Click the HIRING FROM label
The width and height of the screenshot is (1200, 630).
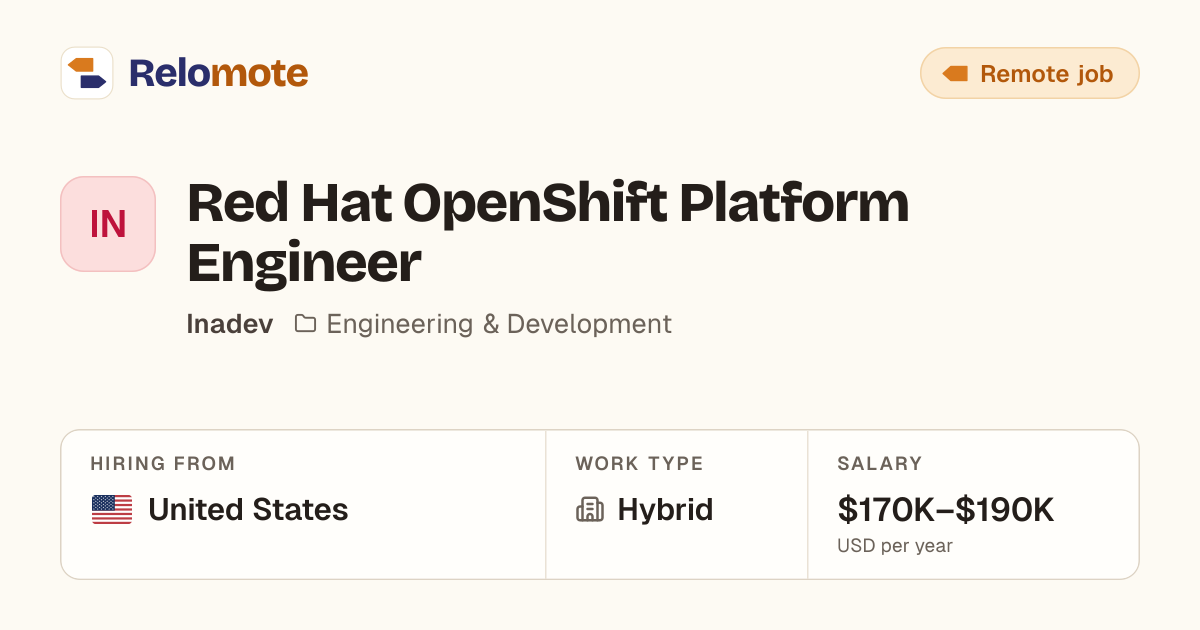point(163,464)
